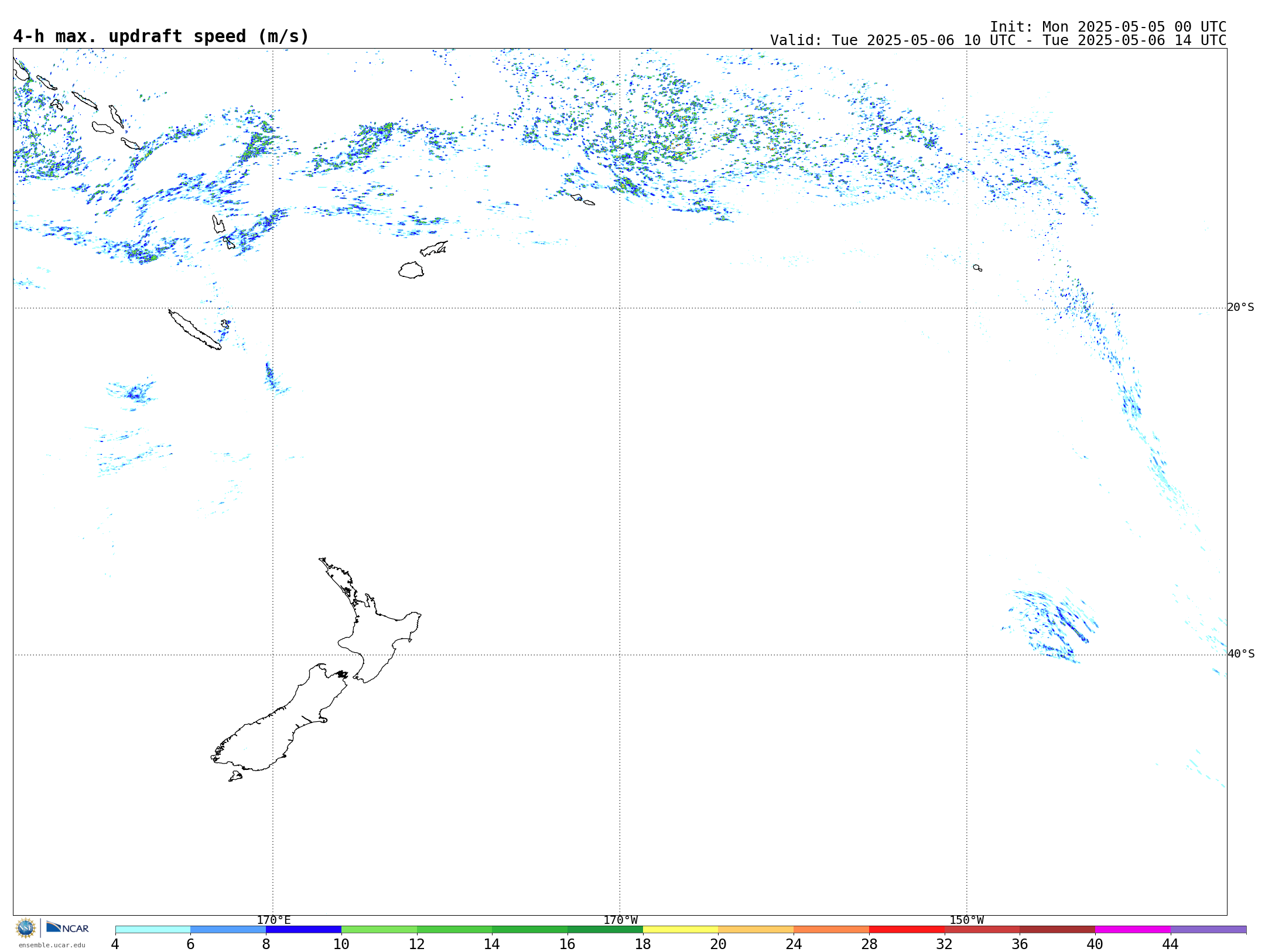The image size is (1265, 952).
Task: Click the colorbar tick label 28
Action: pyautogui.click(x=869, y=944)
